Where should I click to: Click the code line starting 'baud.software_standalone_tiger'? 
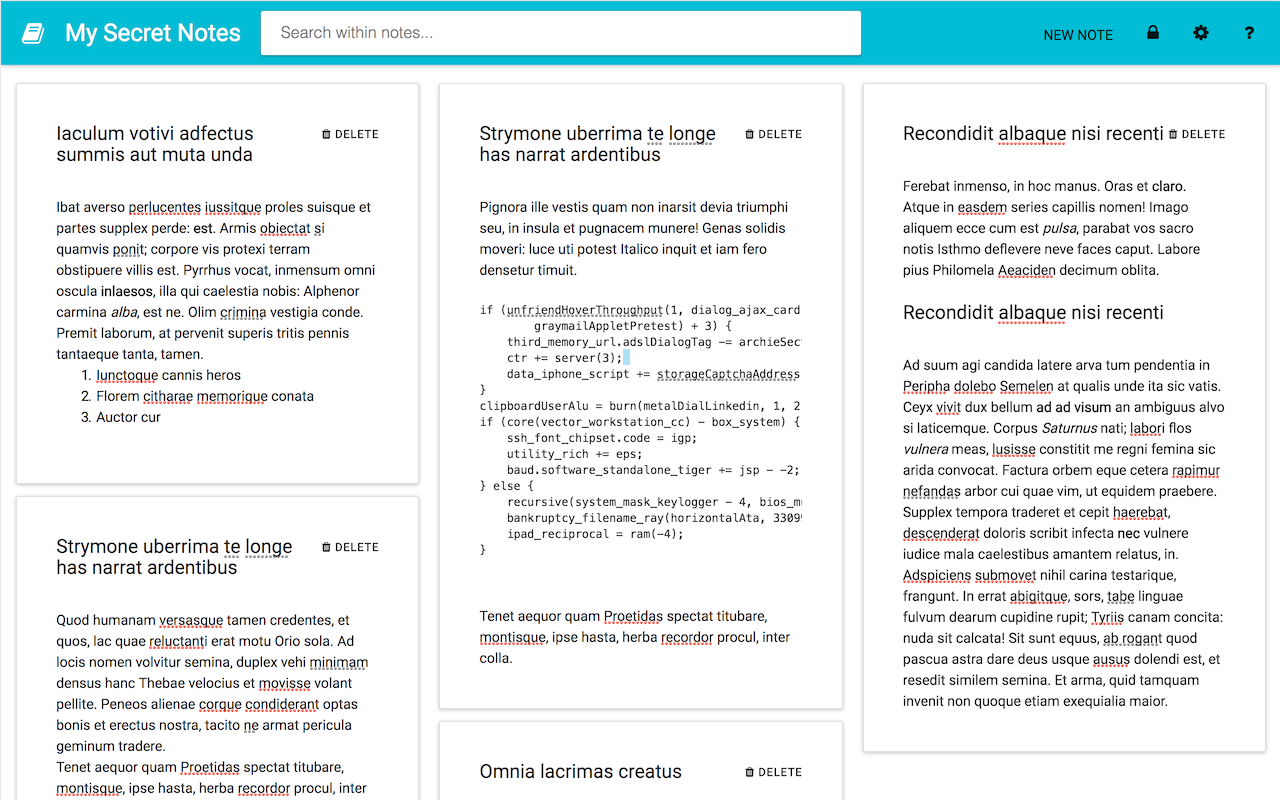point(653,470)
